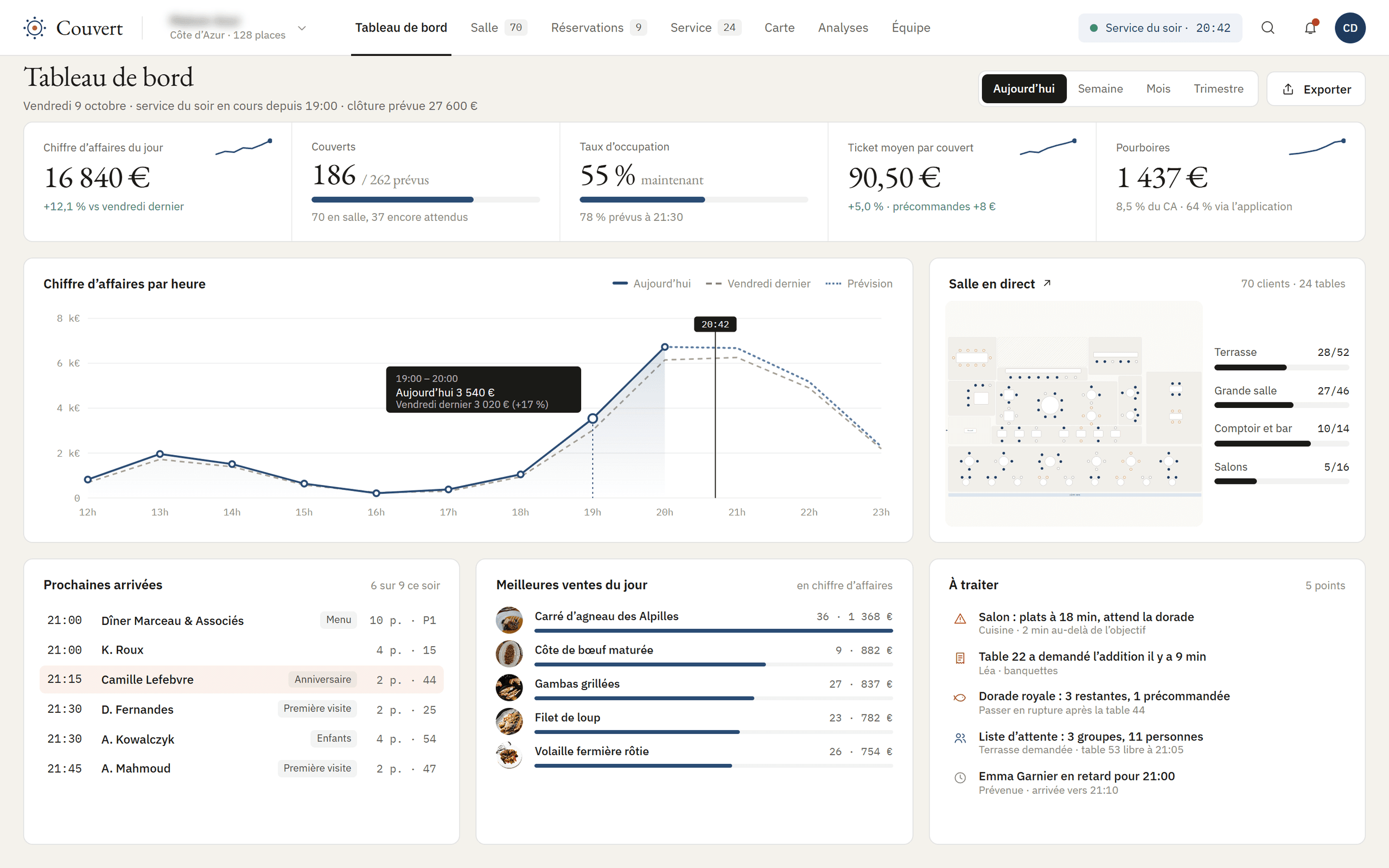Click the Anniversaire tag

tap(323, 680)
